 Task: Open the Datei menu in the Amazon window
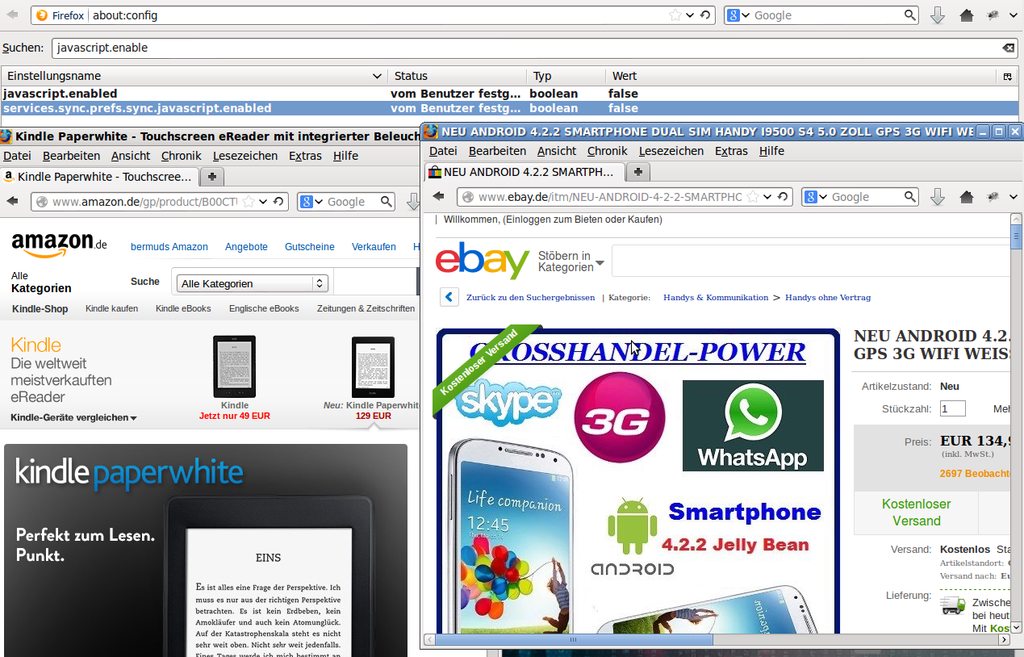tap(17, 156)
